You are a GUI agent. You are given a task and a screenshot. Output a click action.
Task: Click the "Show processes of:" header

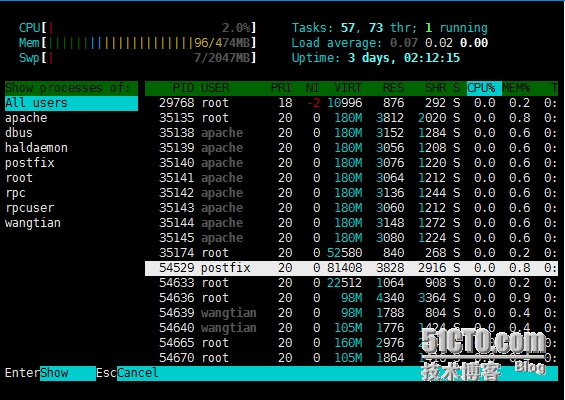(x=71, y=88)
